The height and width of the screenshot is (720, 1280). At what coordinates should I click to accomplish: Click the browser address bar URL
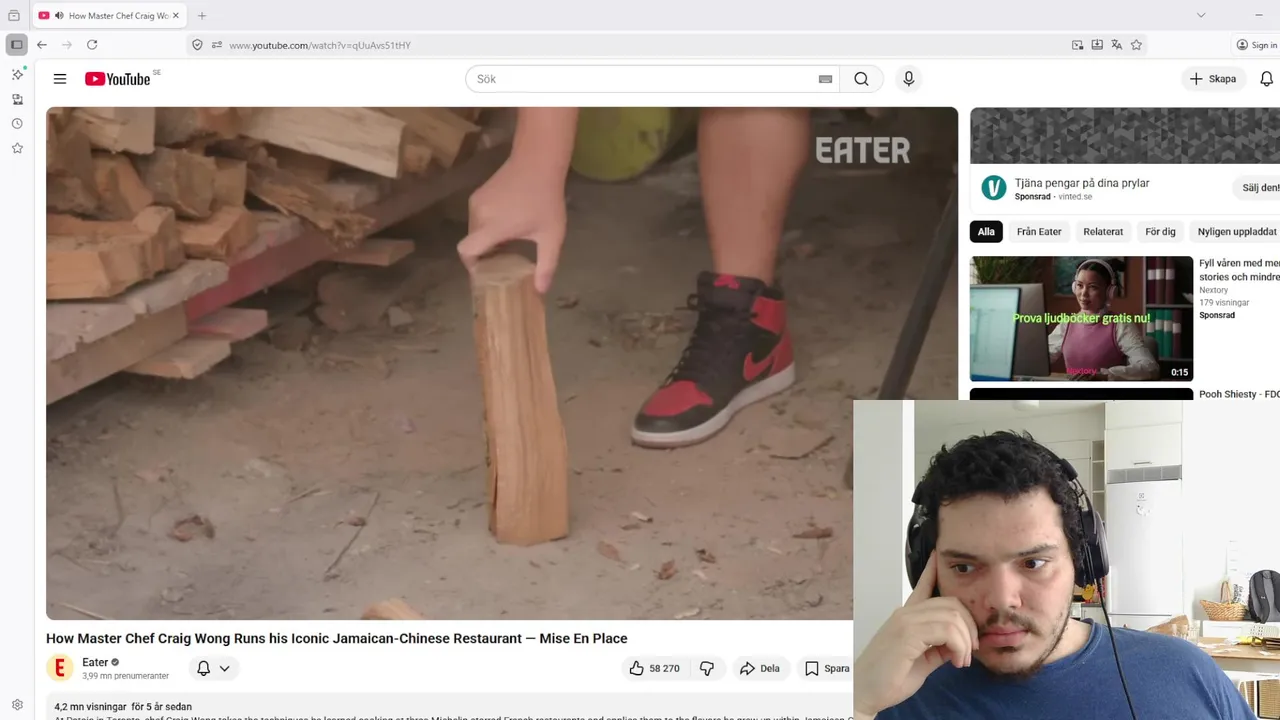[320, 45]
